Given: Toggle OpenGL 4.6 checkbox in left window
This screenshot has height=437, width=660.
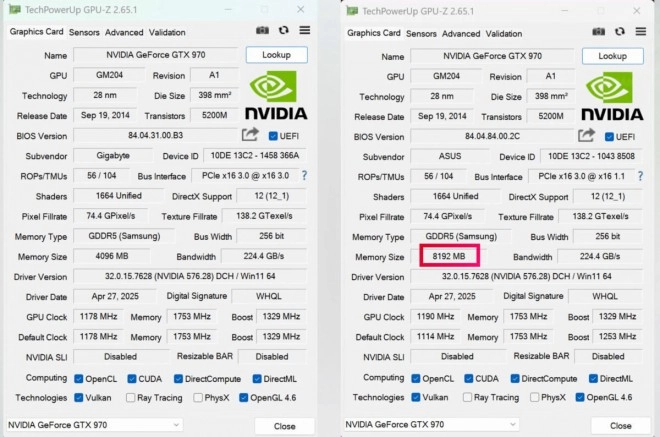Looking at the screenshot, I should 243,397.
